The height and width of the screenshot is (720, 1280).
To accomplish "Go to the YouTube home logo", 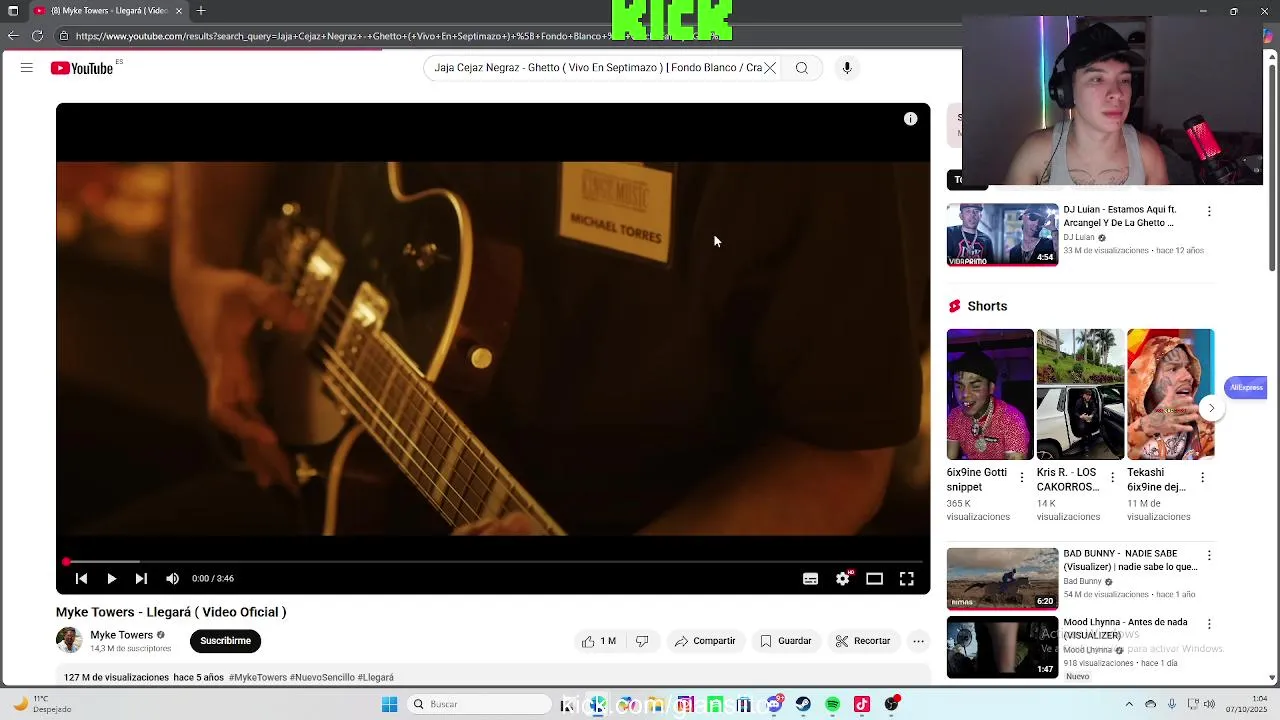I will (x=82, y=68).
